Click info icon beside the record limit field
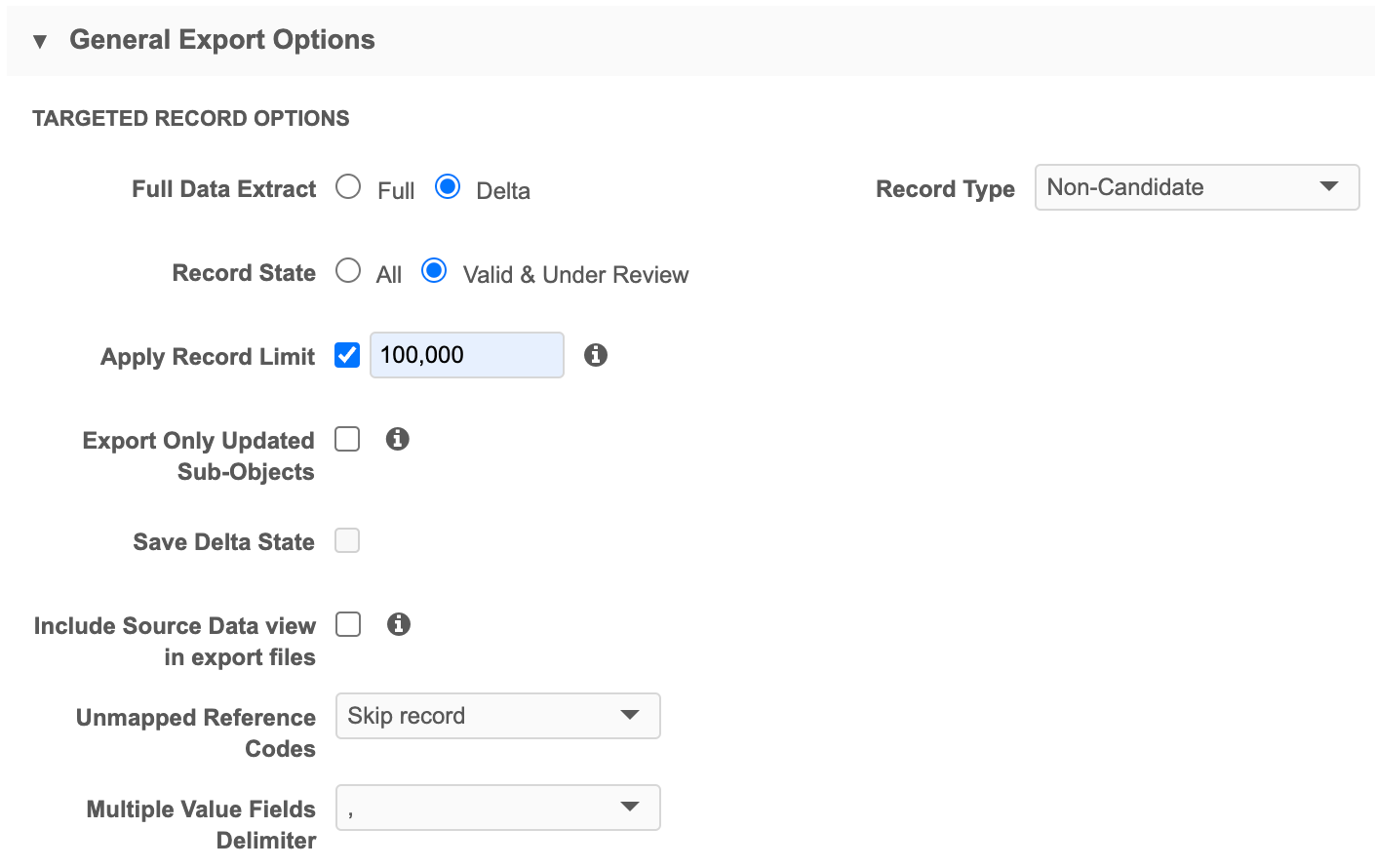The height and width of the screenshot is (868, 1375). point(596,355)
